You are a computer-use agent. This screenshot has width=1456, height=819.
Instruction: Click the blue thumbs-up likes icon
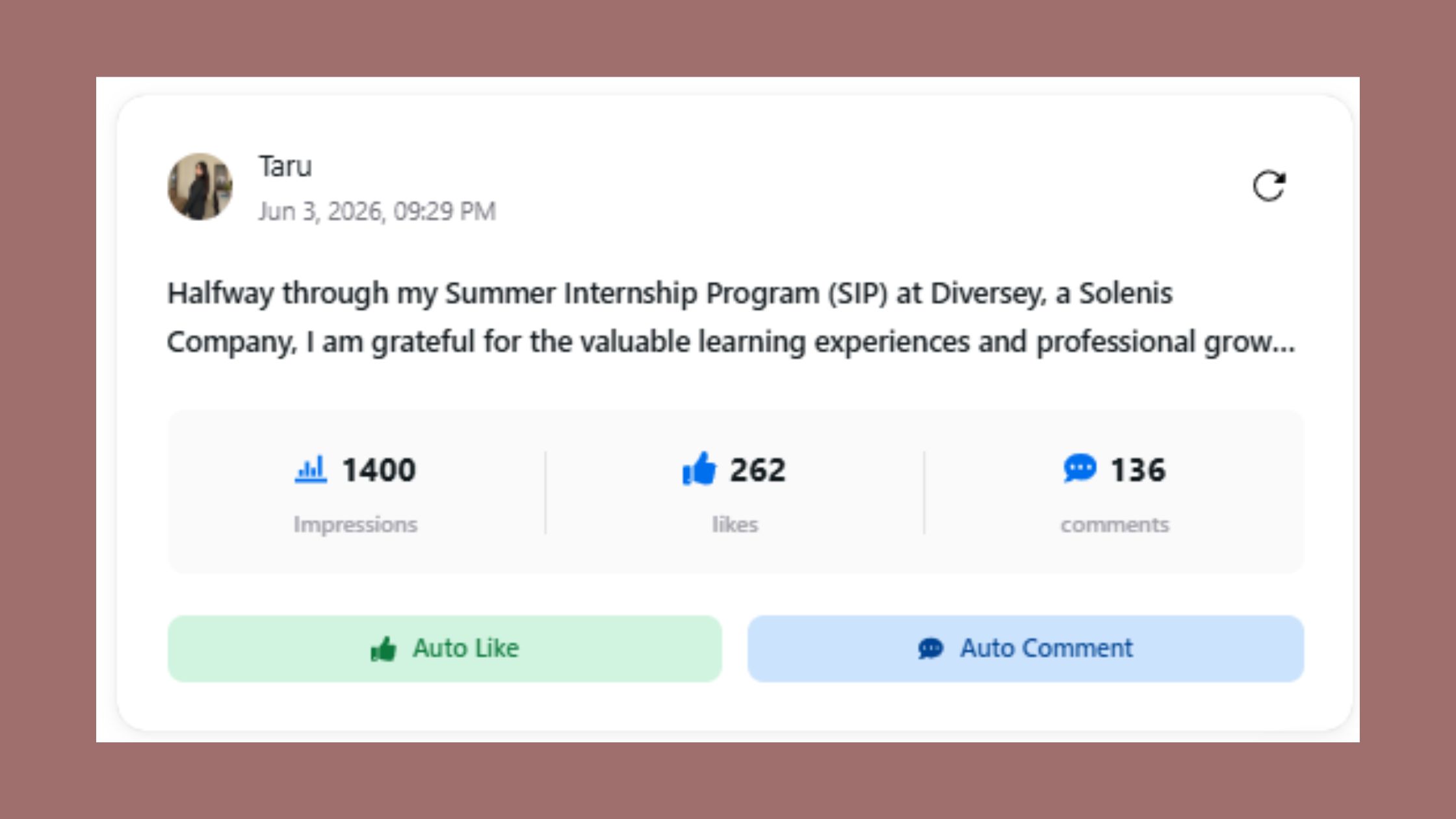pyautogui.click(x=699, y=469)
